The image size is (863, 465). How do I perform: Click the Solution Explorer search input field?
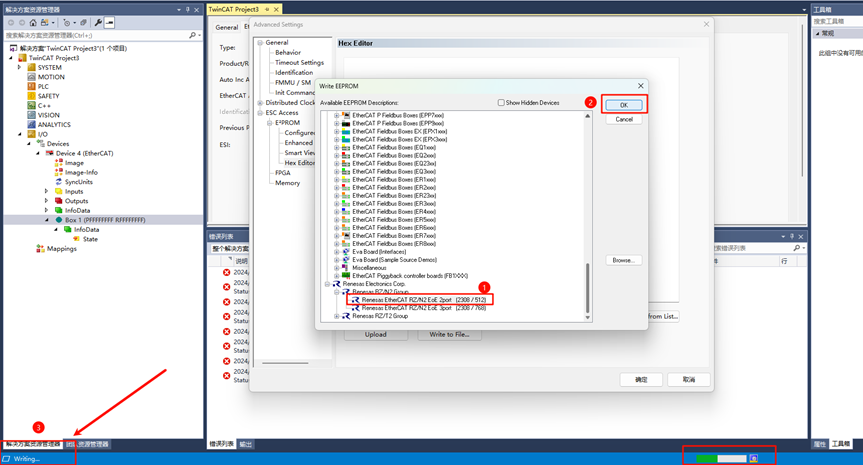click(96, 35)
